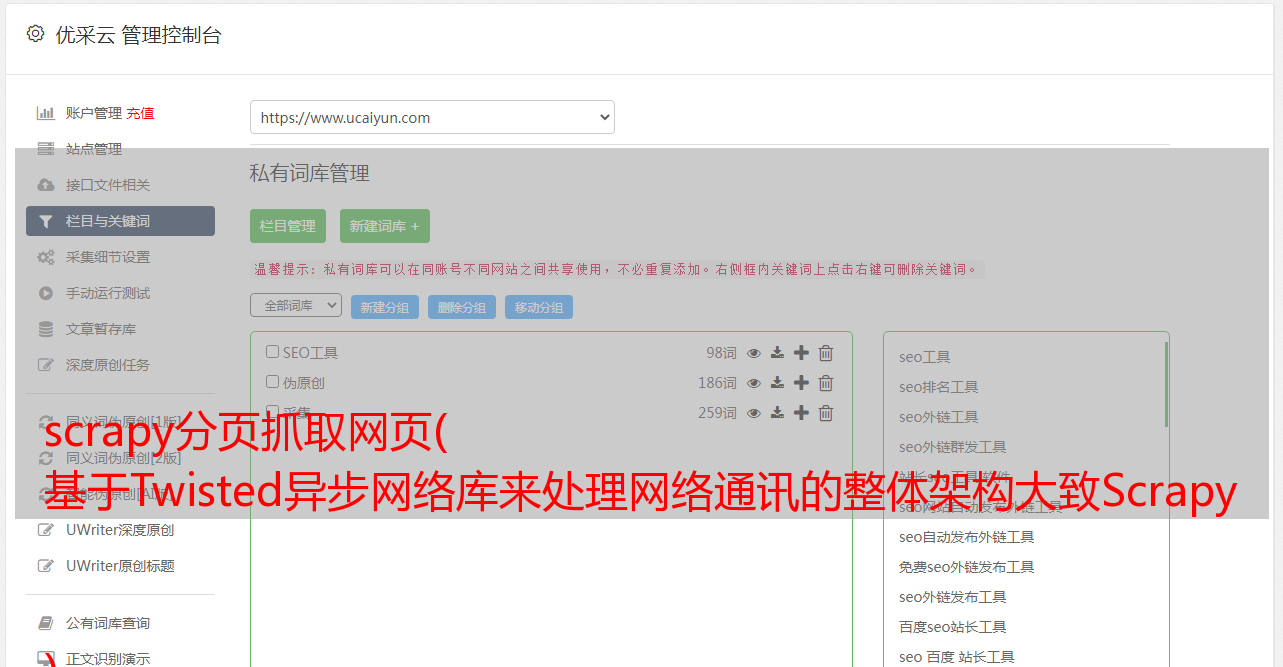Image resolution: width=1283 pixels, height=667 pixels.
Task: Click keyword 'seo外链发布工具'
Action: [x=953, y=597]
